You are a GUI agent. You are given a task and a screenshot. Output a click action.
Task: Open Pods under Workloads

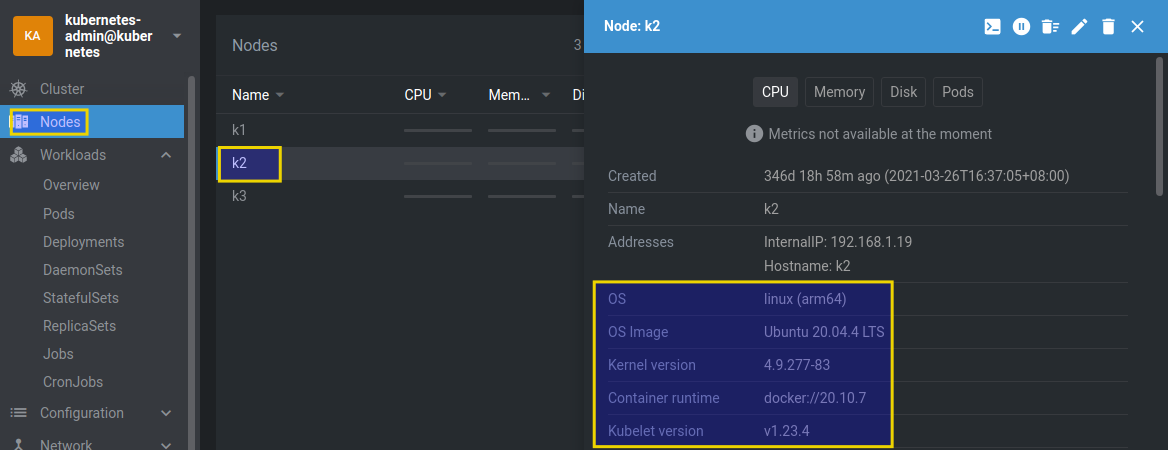[x=59, y=214]
